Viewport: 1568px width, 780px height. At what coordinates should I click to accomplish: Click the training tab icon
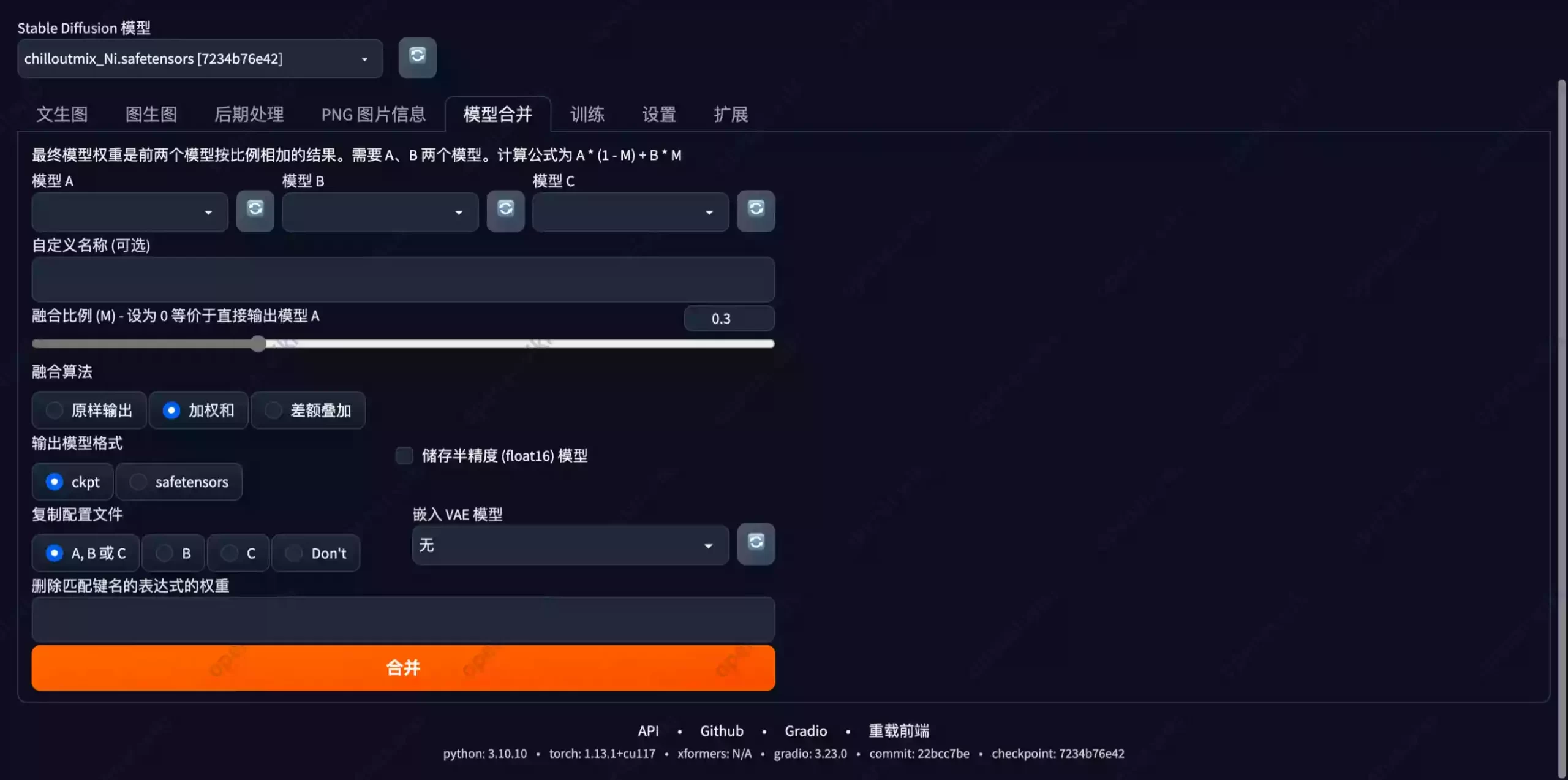tap(587, 113)
